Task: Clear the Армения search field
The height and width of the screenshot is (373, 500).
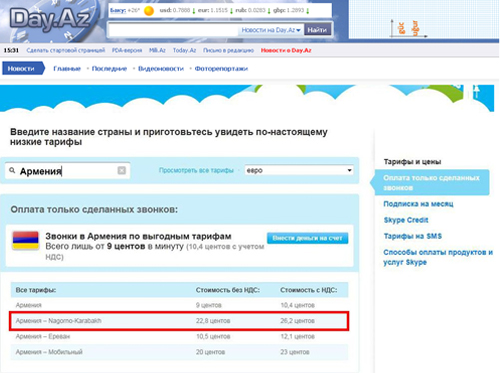Action: [122, 170]
